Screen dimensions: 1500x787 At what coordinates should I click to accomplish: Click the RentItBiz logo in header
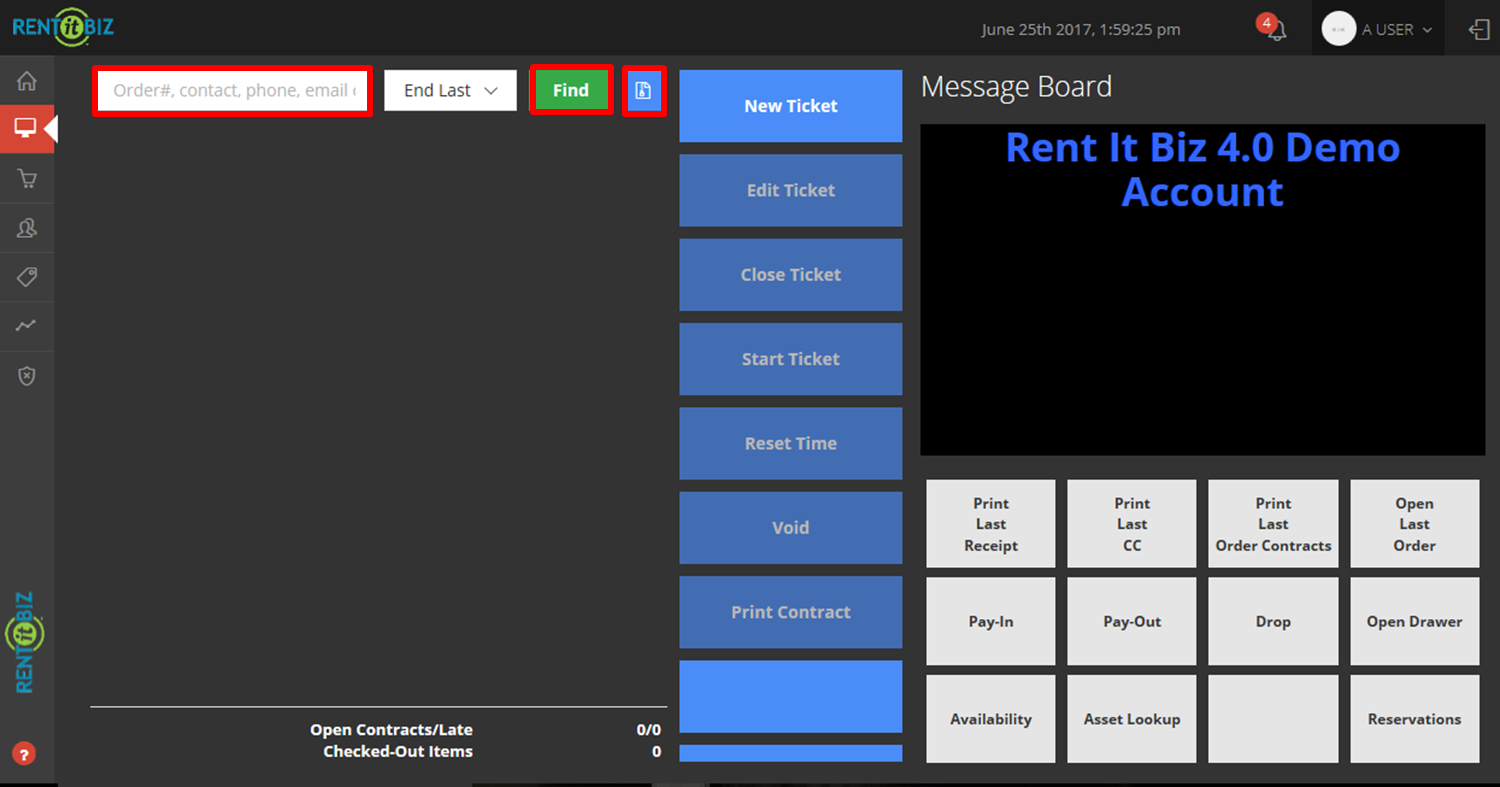[63, 28]
